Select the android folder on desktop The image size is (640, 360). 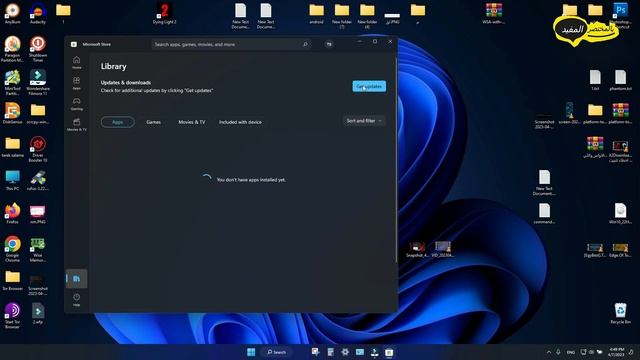pyautogui.click(x=316, y=13)
